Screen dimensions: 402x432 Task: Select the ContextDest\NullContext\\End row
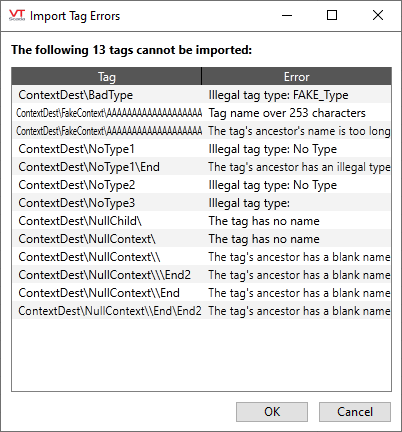coord(201,293)
